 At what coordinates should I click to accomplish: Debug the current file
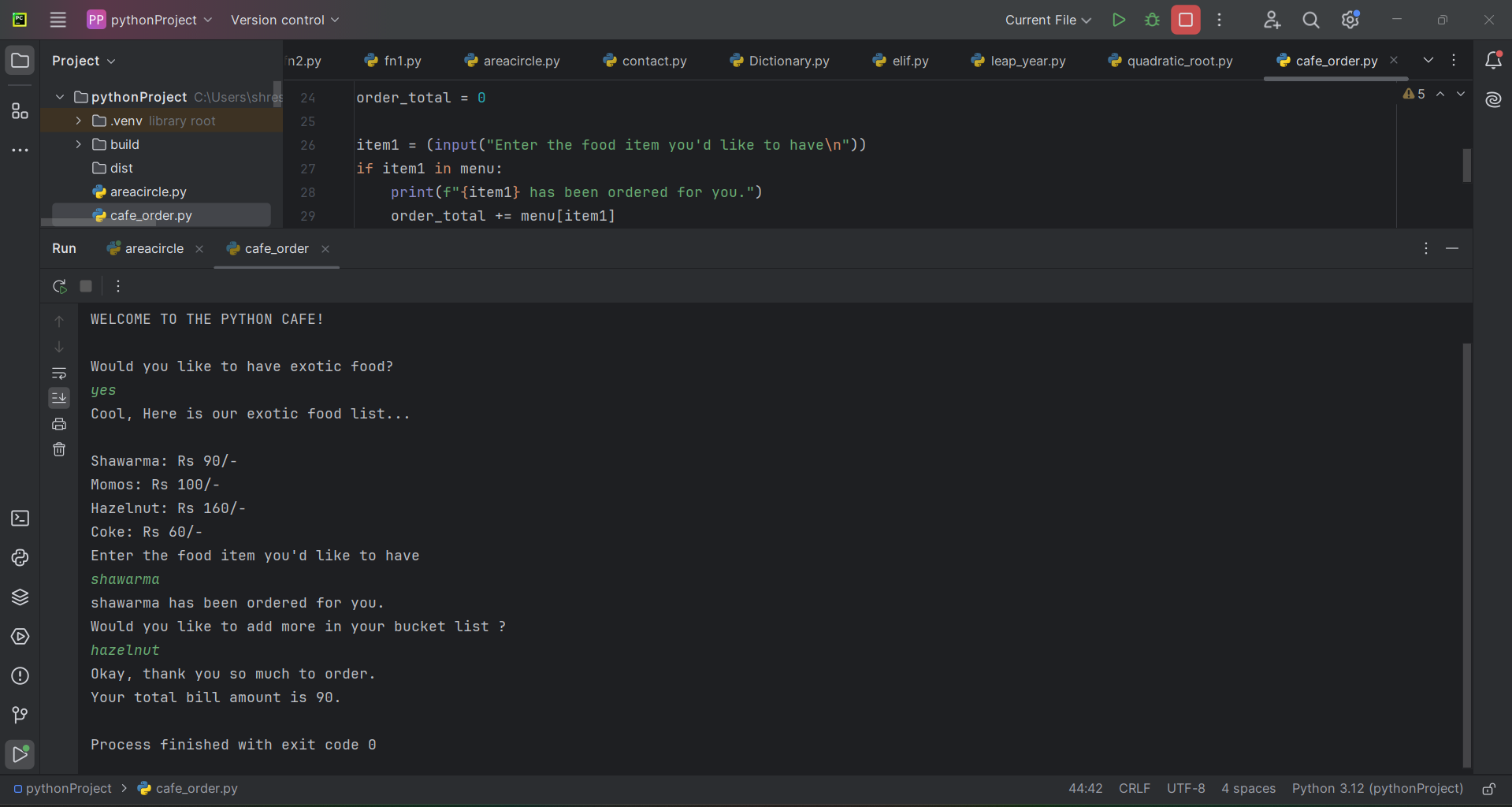[x=1152, y=20]
